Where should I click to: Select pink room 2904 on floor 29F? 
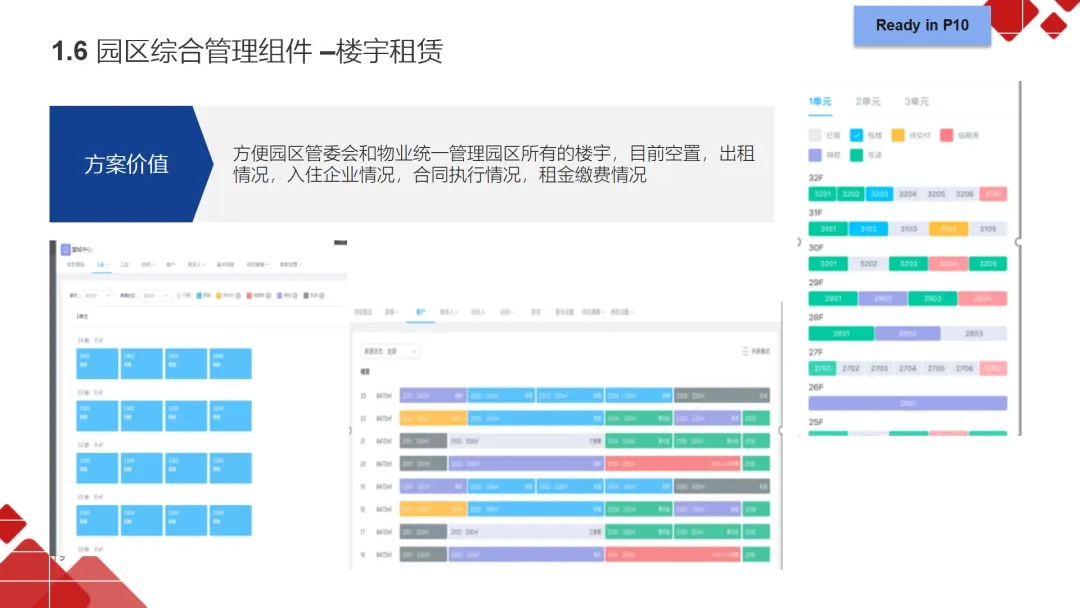983,299
